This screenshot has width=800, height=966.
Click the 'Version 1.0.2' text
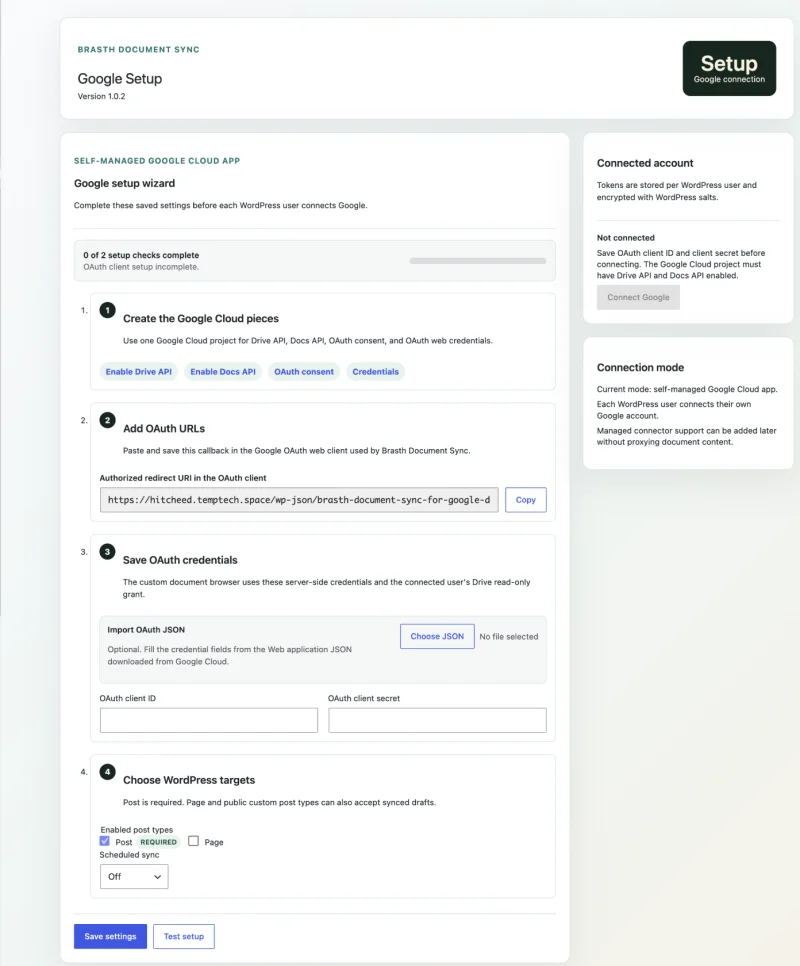tap(101, 96)
